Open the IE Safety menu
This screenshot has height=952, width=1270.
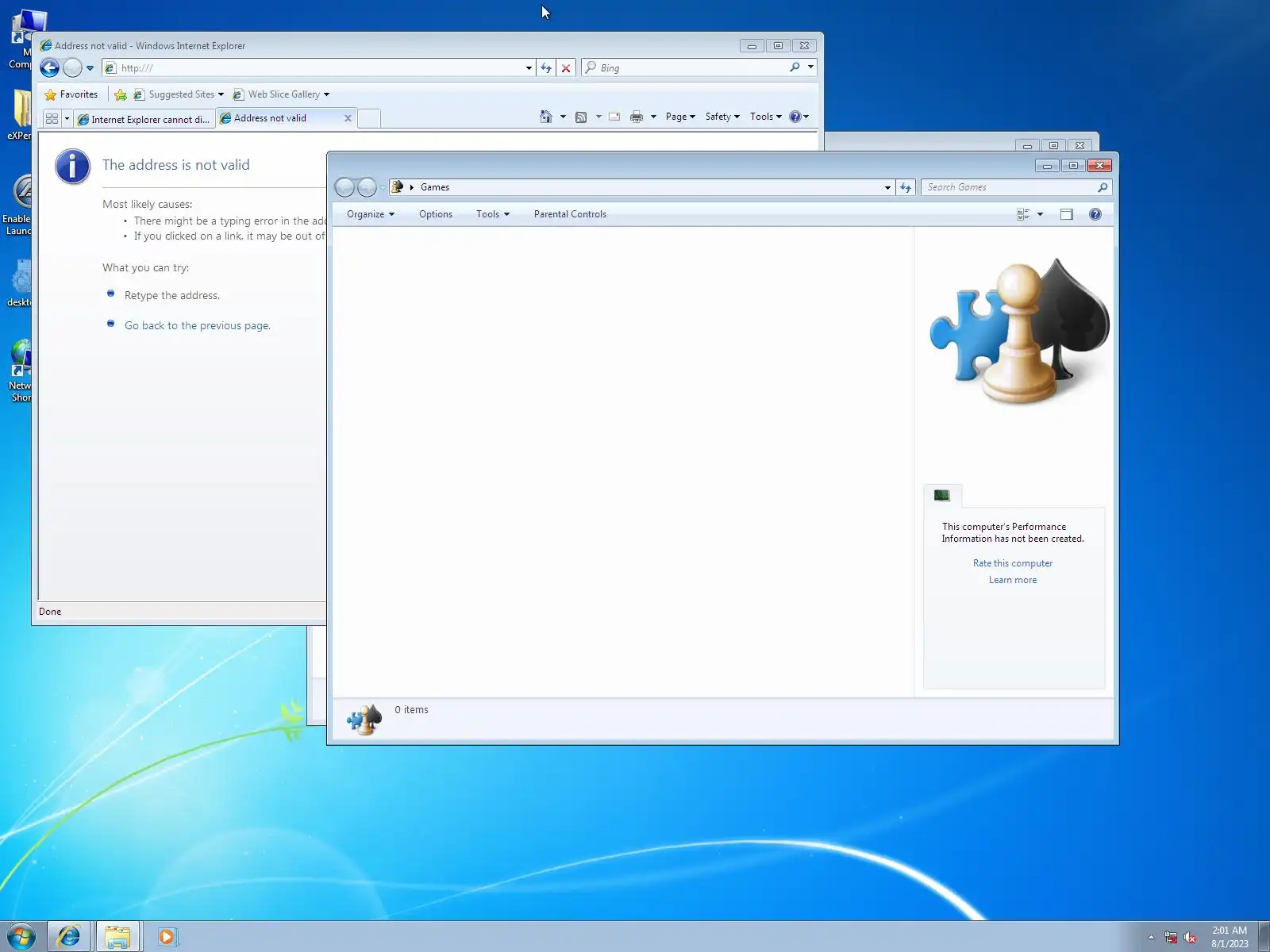point(722,117)
